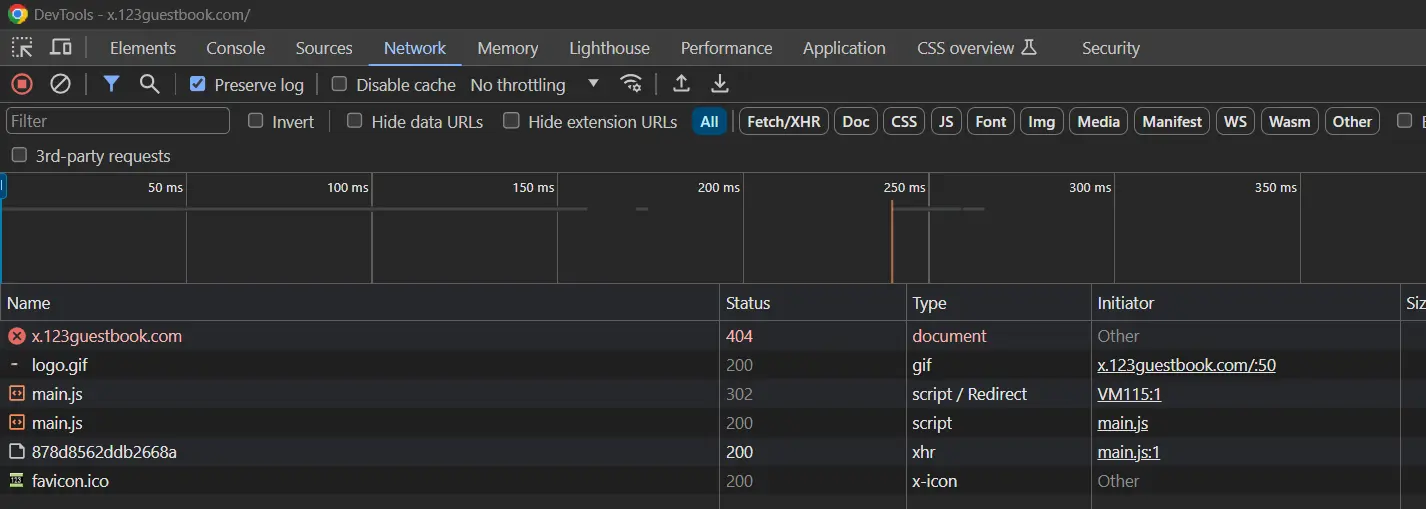Open network conditions Wi-Fi icon
The height and width of the screenshot is (509, 1426).
630,84
